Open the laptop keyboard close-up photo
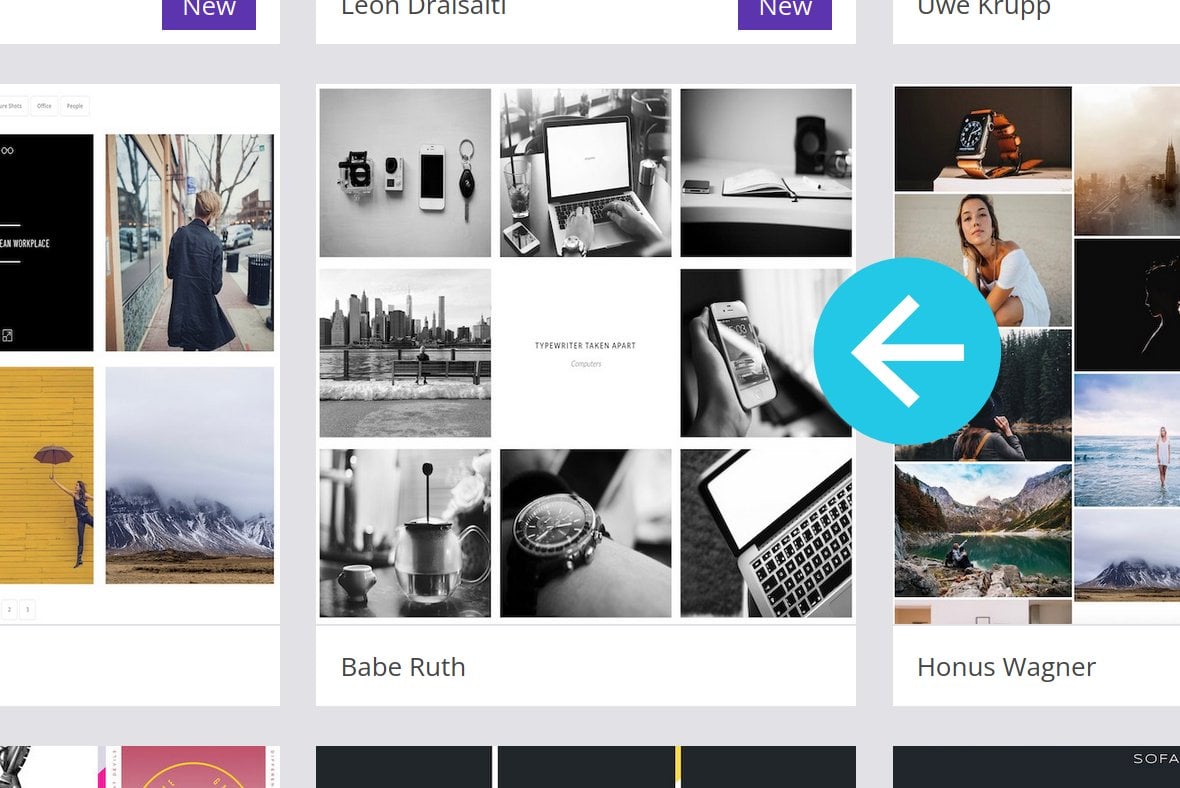The width and height of the screenshot is (1180, 788). [766, 533]
